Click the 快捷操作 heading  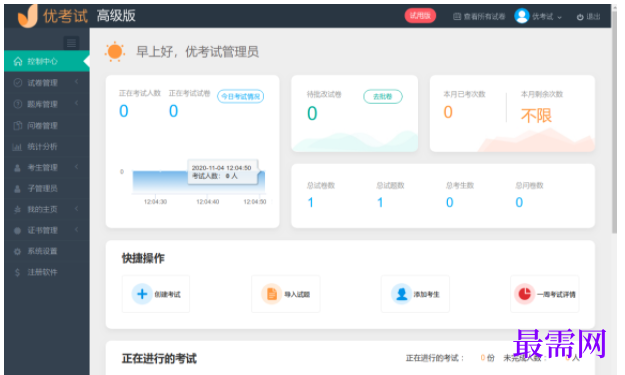pyautogui.click(x=143, y=258)
